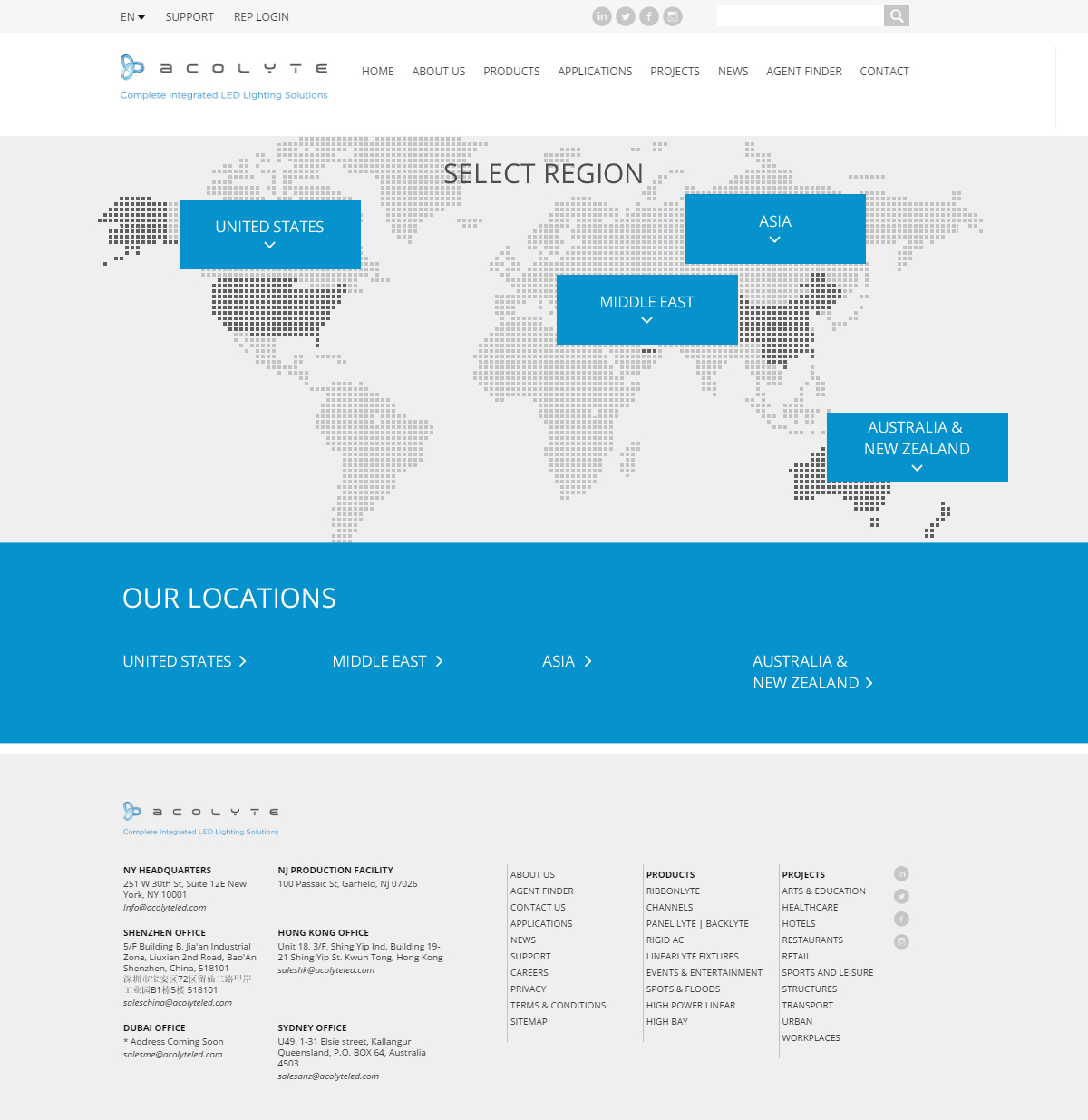The image size is (1088, 1120).
Task: Open Twitter icon in top bar
Action: tap(626, 16)
